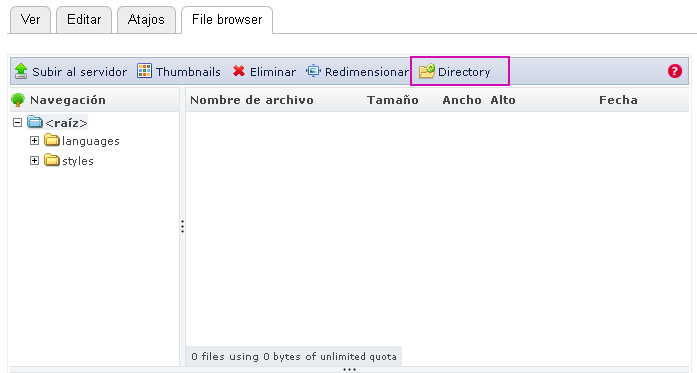
Task: Click the green upload arrow icon
Action: 21,71
